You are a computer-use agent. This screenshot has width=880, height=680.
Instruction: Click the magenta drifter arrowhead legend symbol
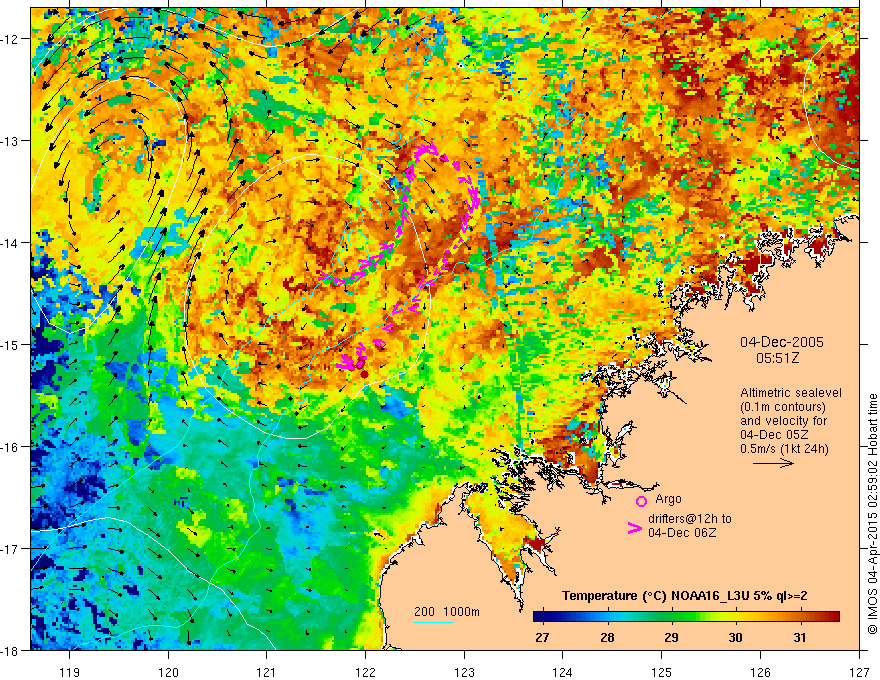635,529
